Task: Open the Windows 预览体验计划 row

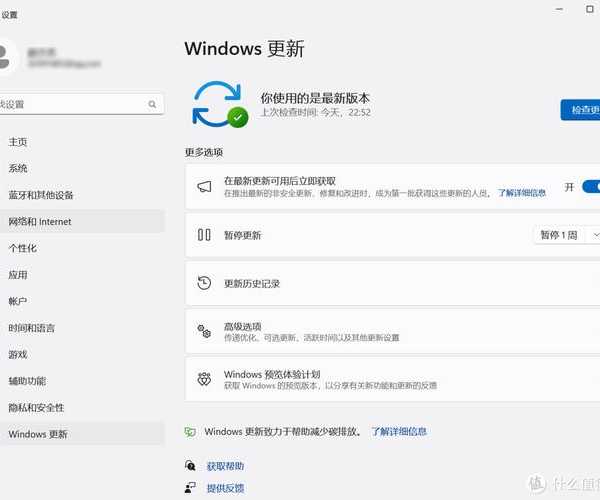Action: click(x=393, y=379)
